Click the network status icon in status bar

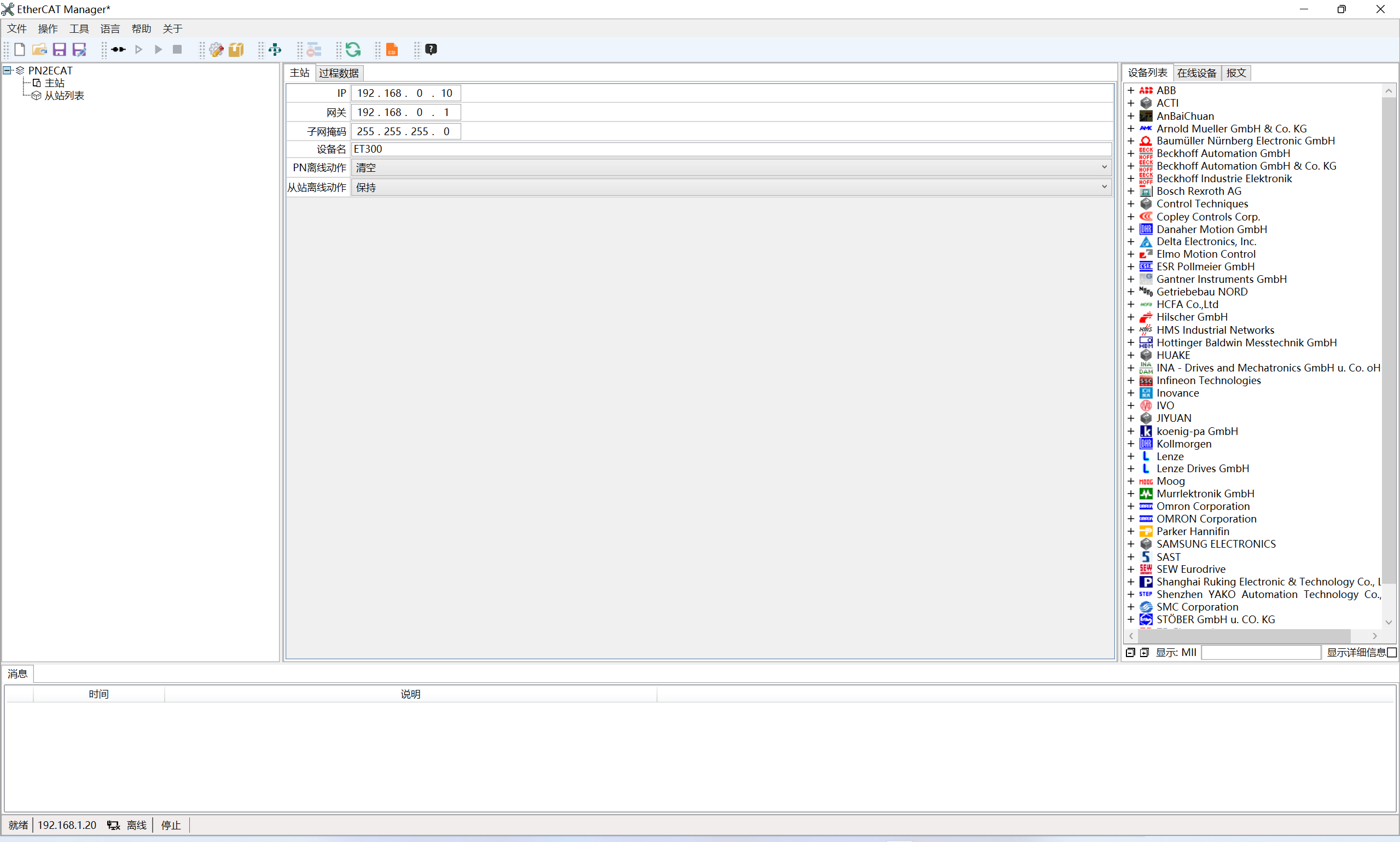click(113, 825)
